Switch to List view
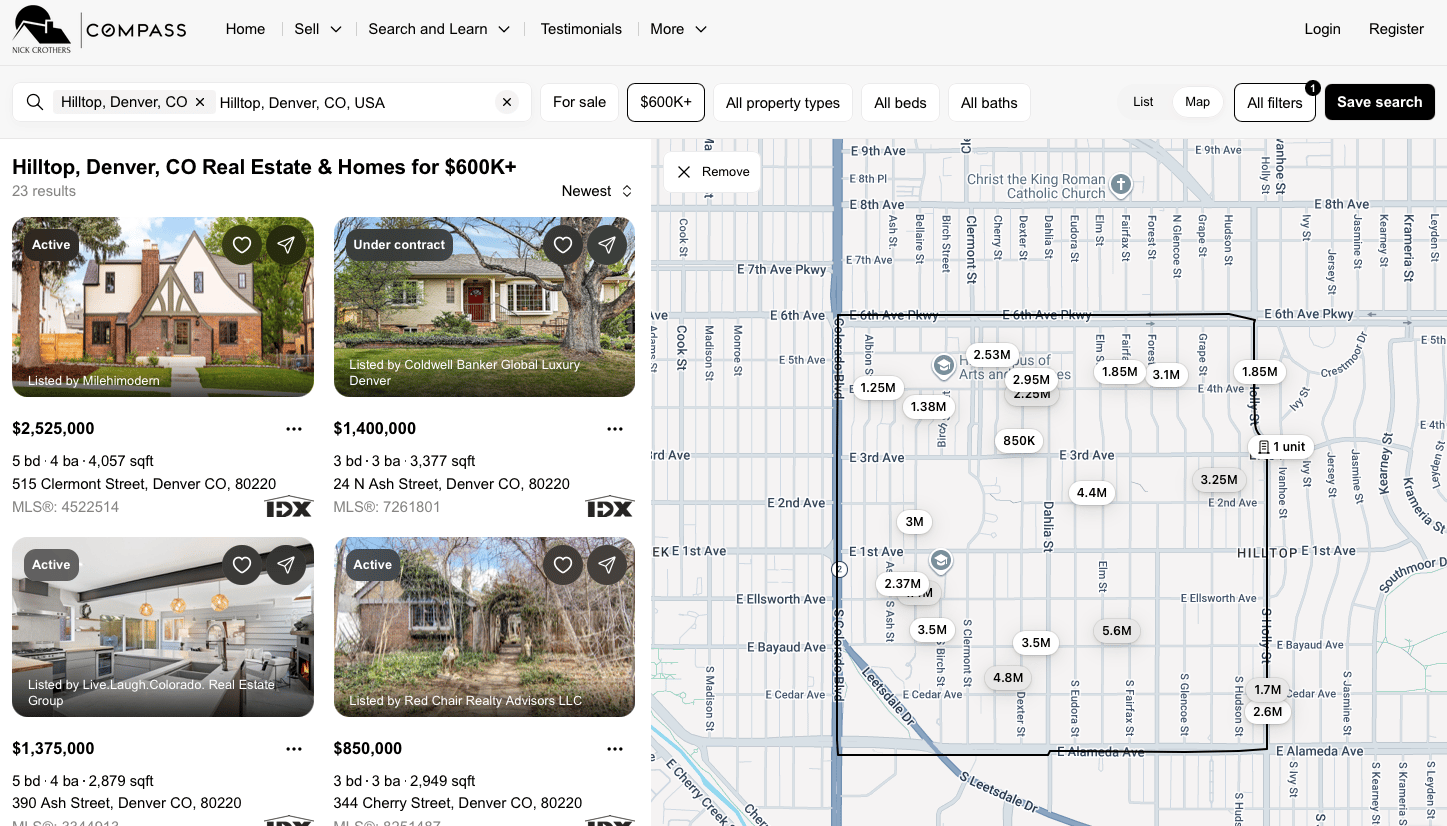Image resolution: width=1447 pixels, height=826 pixels. tap(1143, 102)
